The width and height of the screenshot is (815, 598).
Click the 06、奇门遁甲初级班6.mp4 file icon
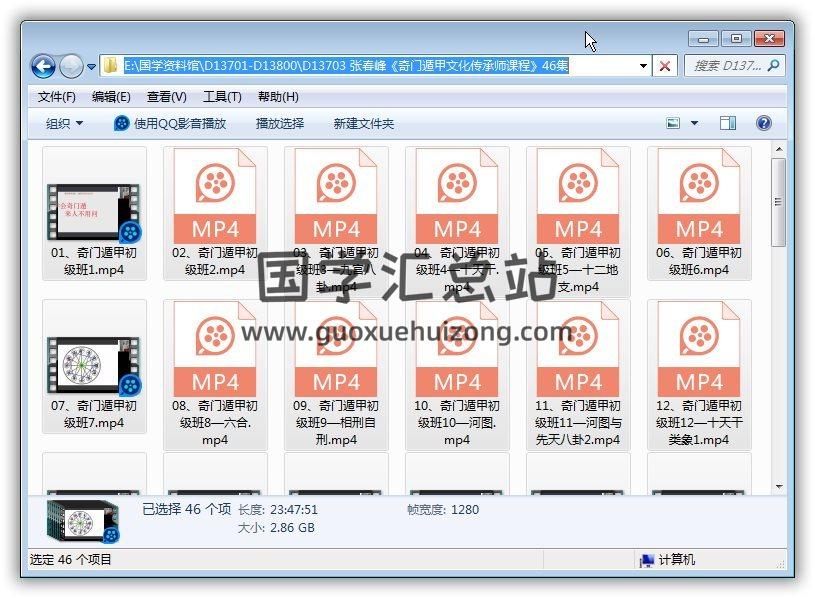(698, 197)
